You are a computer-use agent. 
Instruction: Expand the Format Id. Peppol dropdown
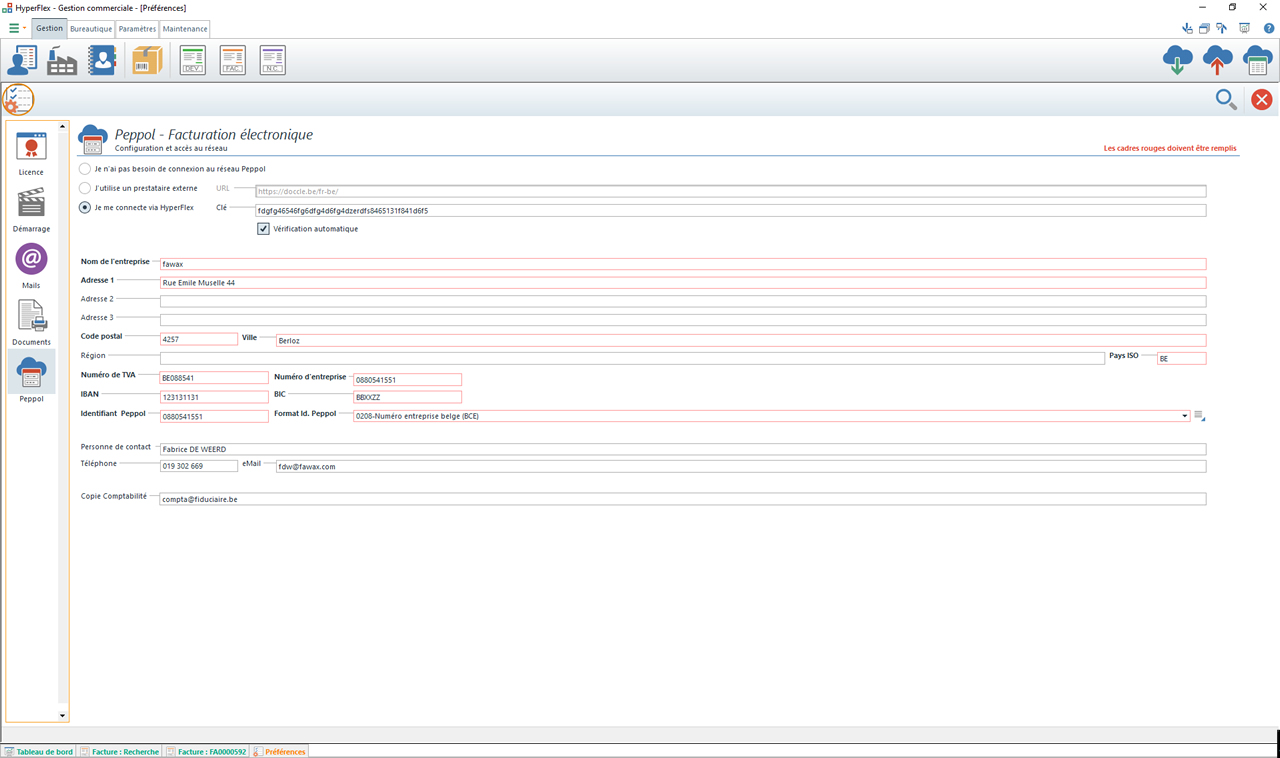pyautogui.click(x=1184, y=416)
